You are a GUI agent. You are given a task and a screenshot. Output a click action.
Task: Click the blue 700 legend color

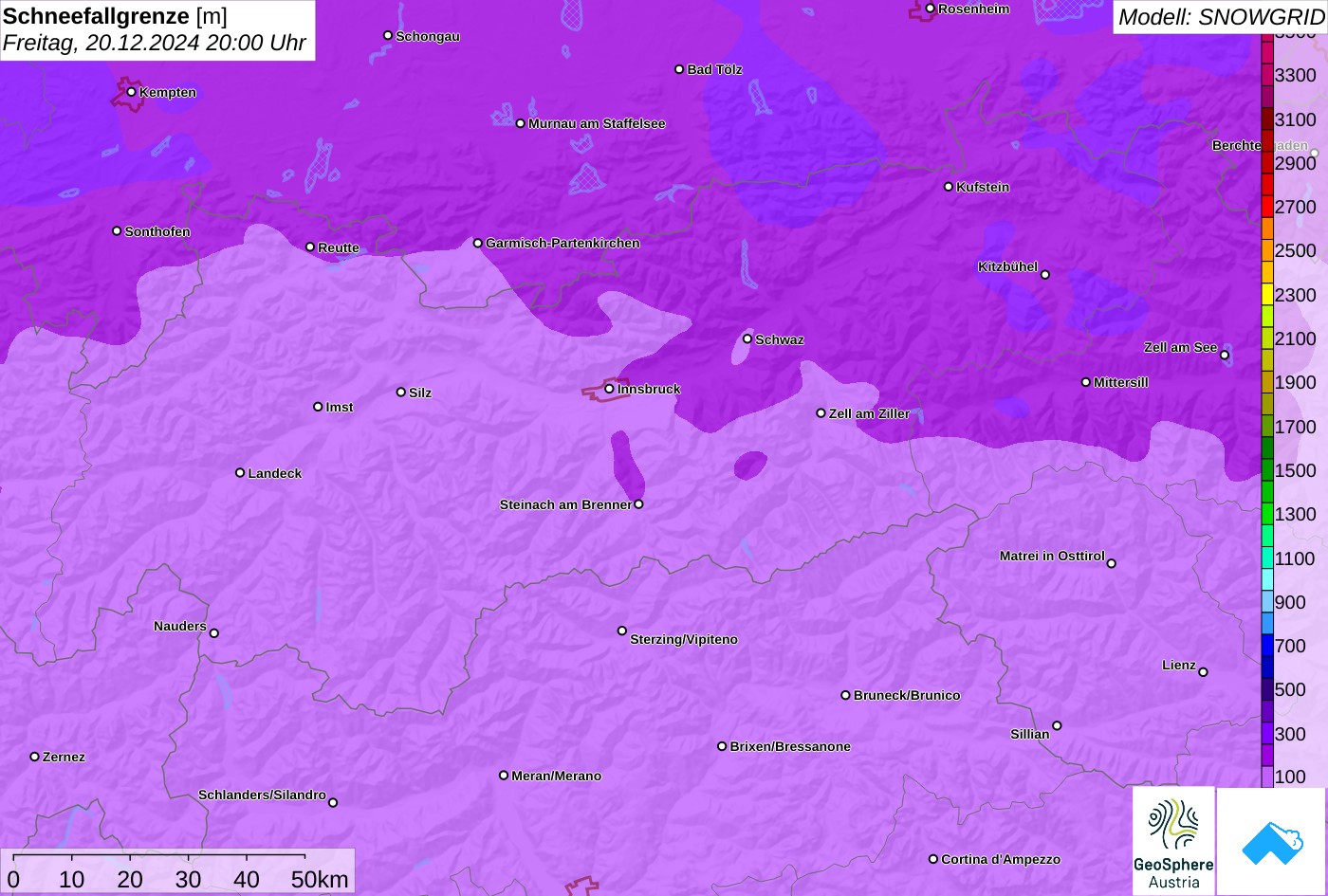(1267, 646)
